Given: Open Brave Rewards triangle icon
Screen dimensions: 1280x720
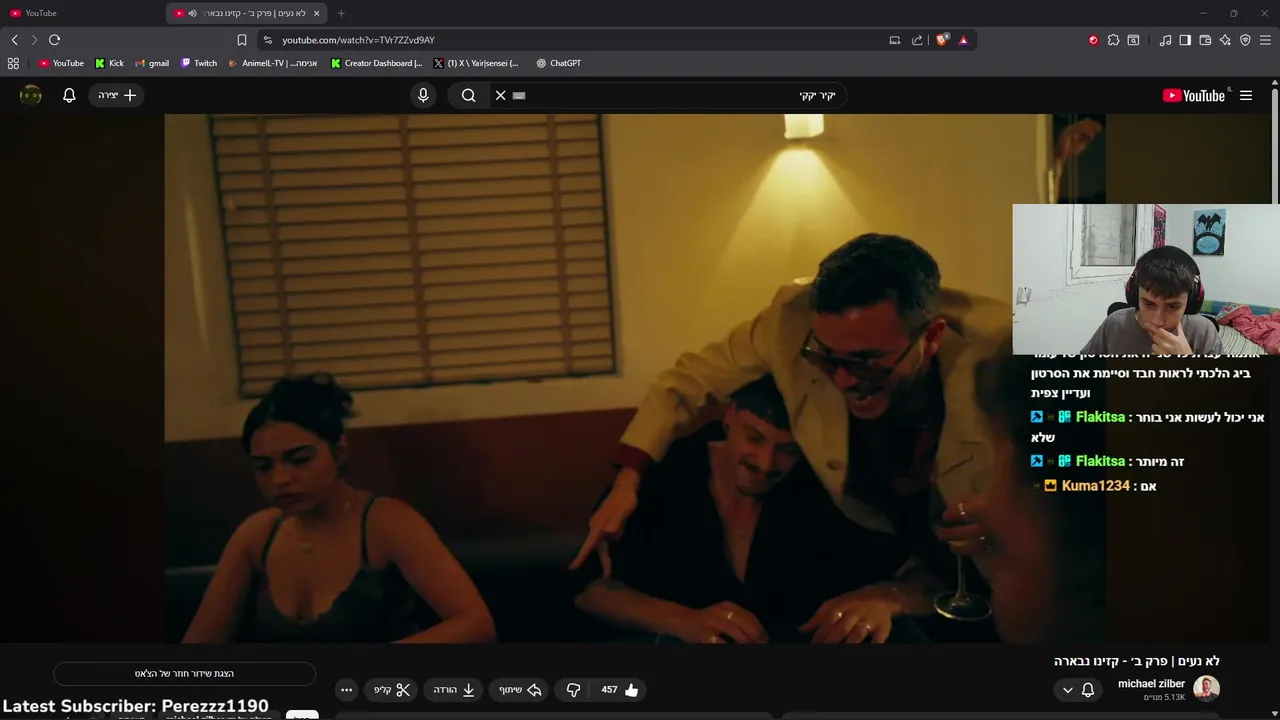Looking at the screenshot, I should (x=963, y=40).
